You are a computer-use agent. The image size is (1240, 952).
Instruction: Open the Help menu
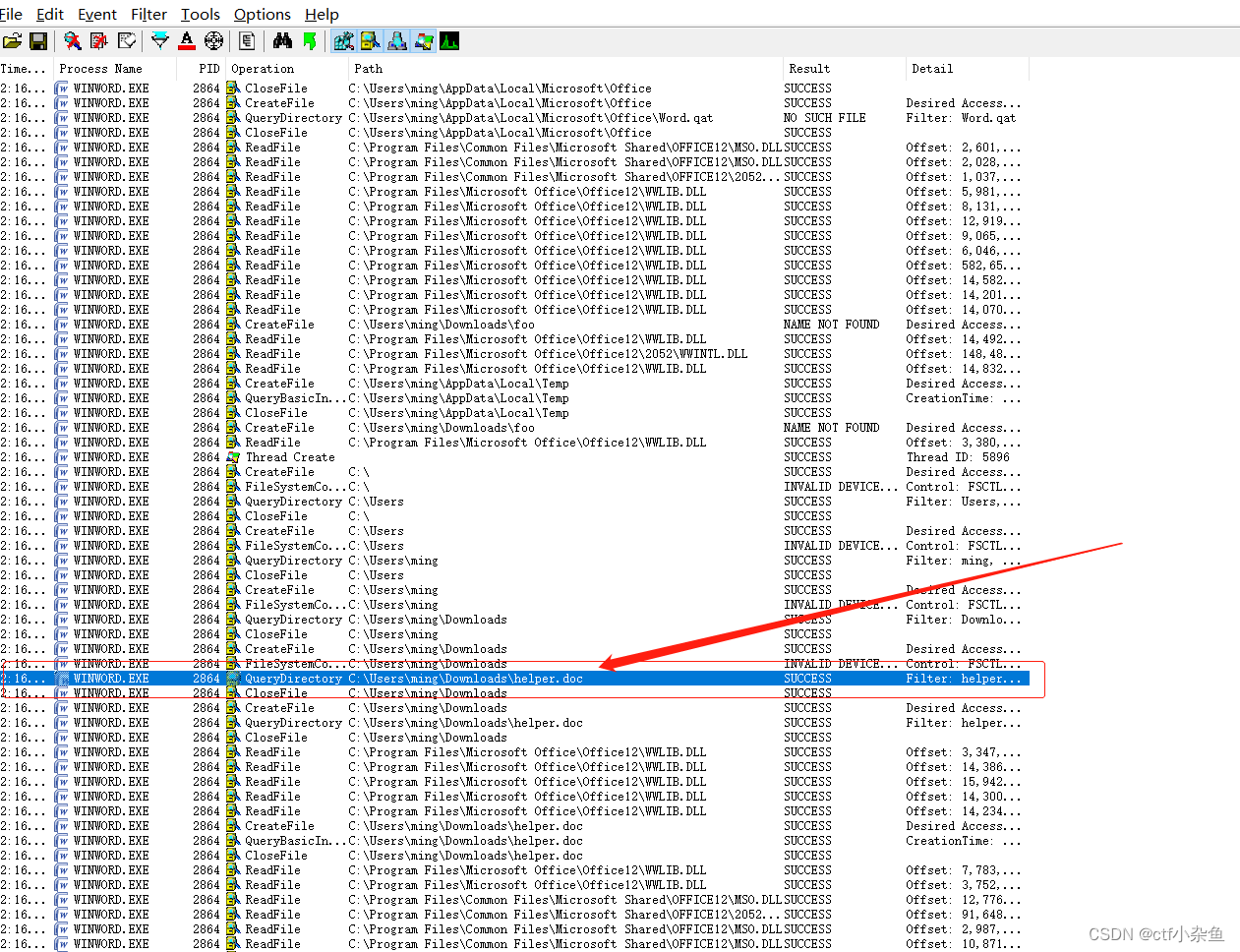coord(322,15)
